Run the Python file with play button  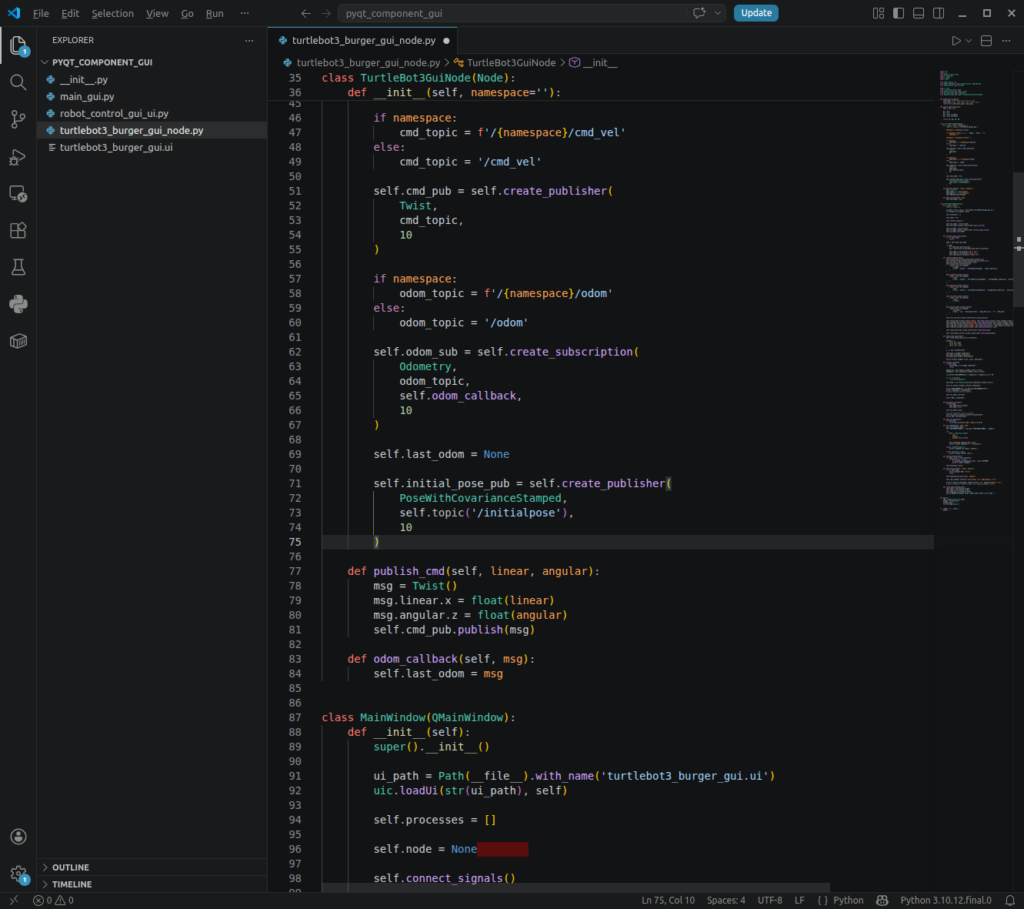tap(955, 40)
